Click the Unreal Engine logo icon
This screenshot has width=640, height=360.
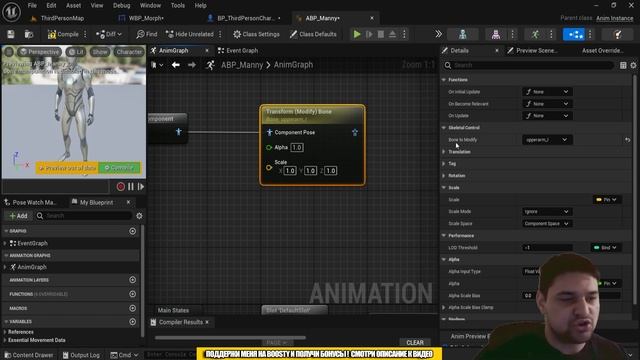point(11,11)
